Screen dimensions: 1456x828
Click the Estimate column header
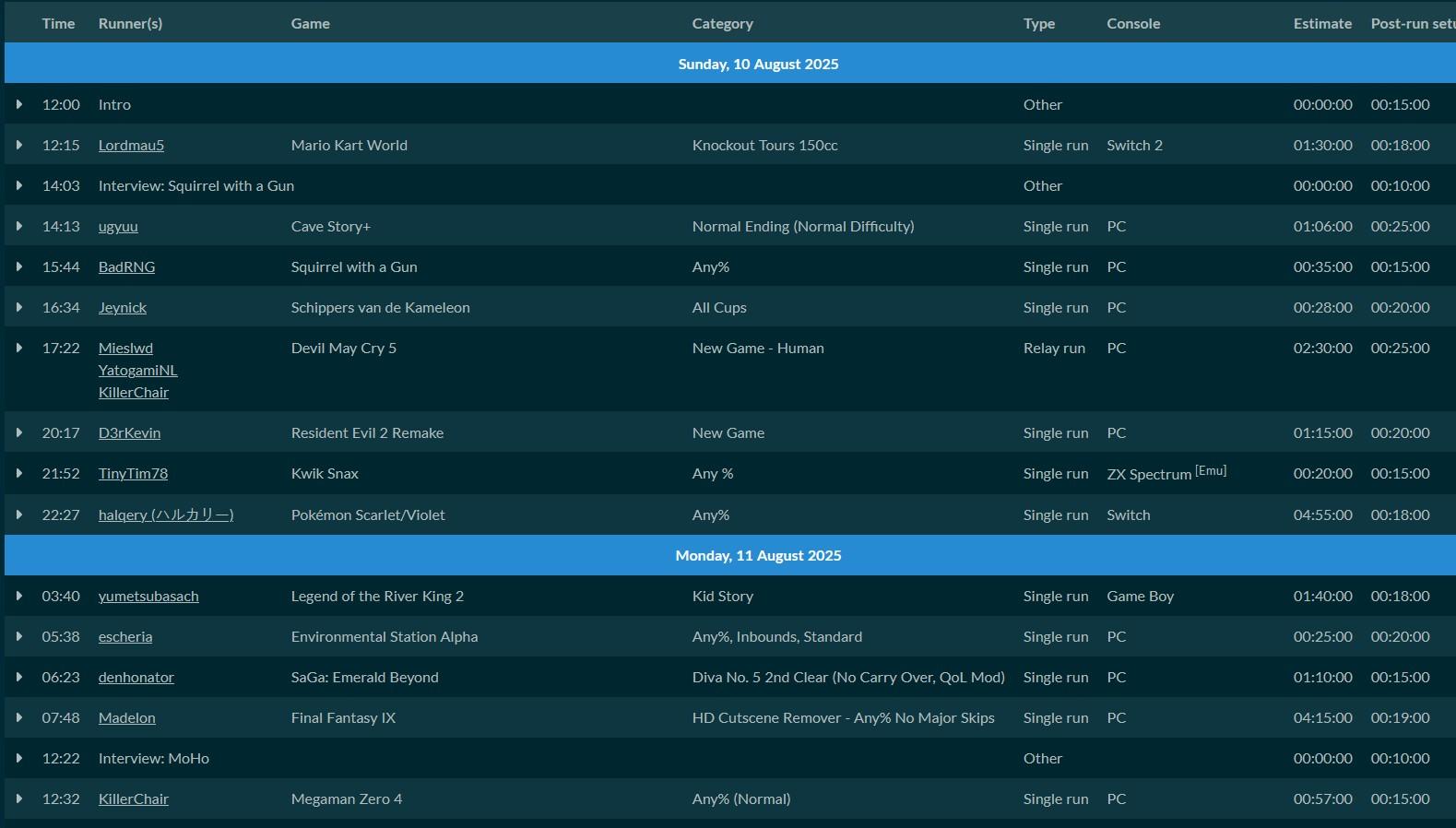pos(1322,23)
